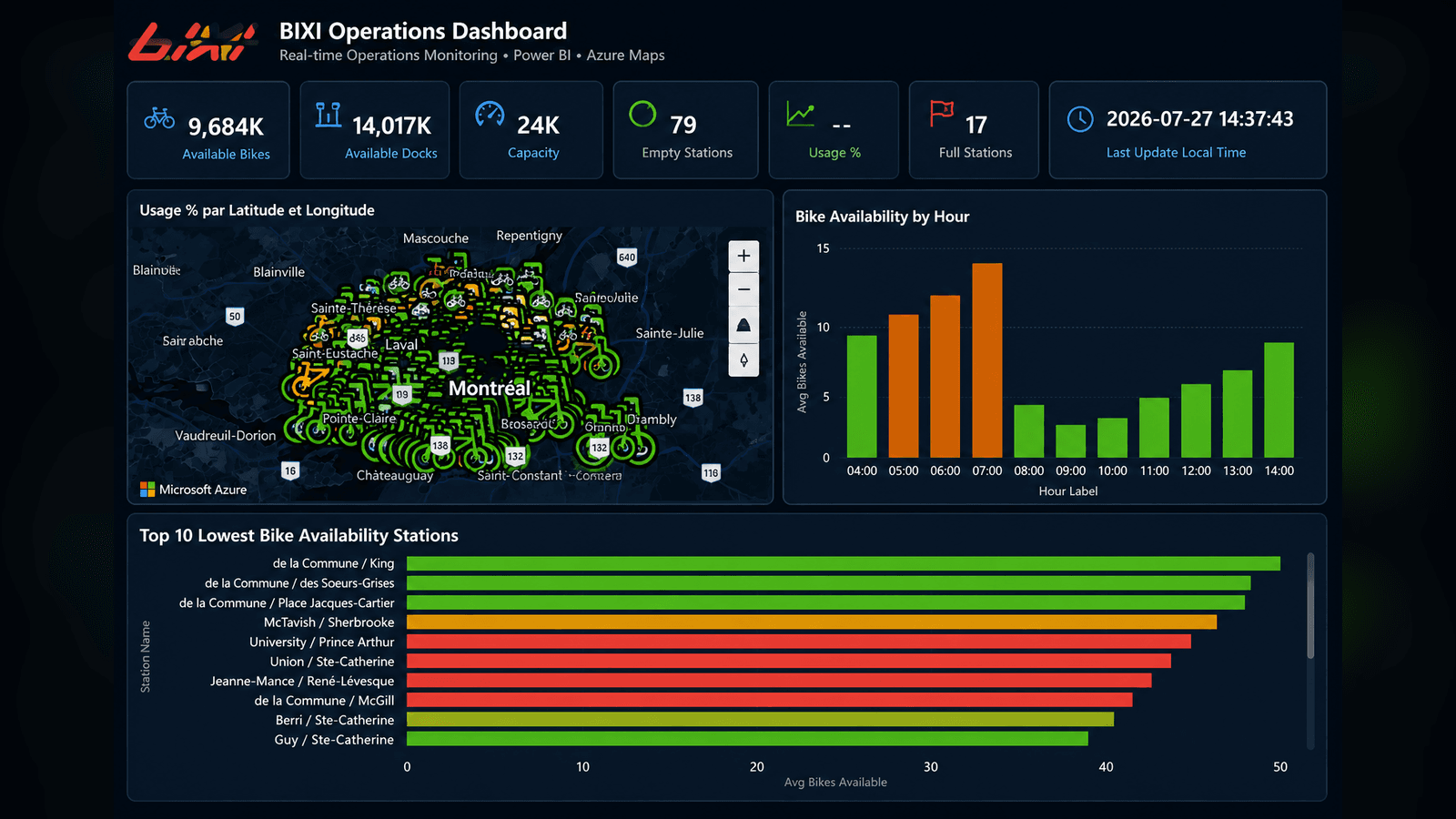Viewport: 1456px width, 819px height.
Task: Click the Laval label on the map
Action: (401, 345)
